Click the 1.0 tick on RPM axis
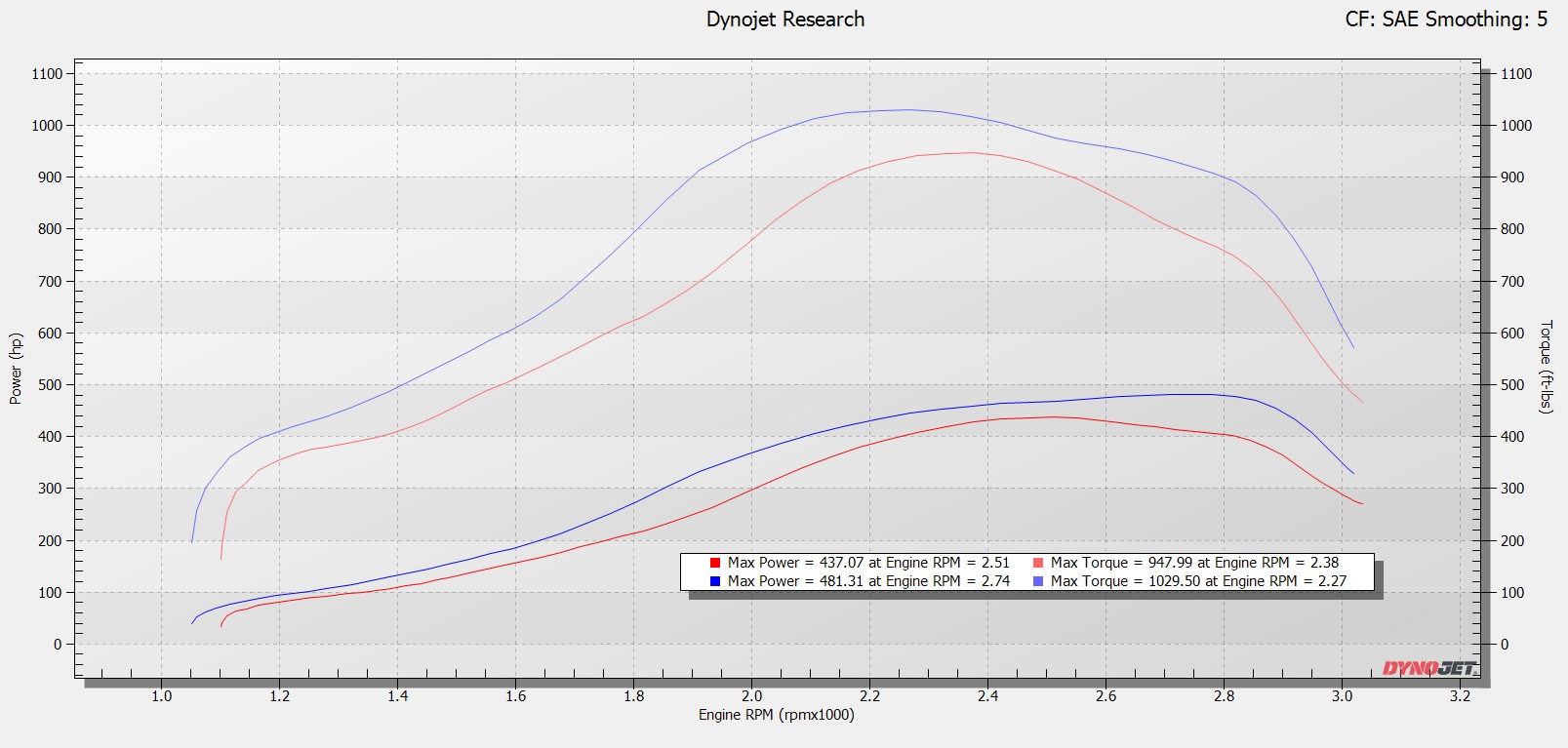This screenshot has height=748, width=1568. pos(161,696)
